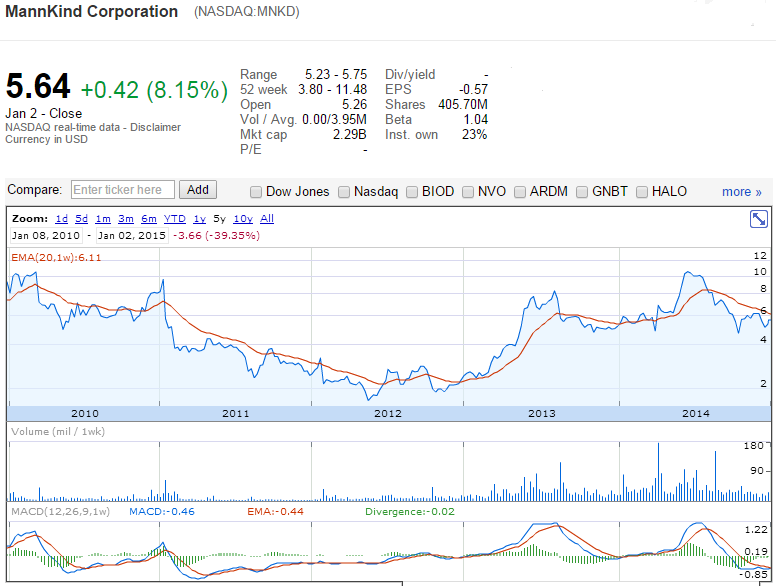
Task: Click the +0.42 (8.15%) price change
Action: click(x=154, y=90)
